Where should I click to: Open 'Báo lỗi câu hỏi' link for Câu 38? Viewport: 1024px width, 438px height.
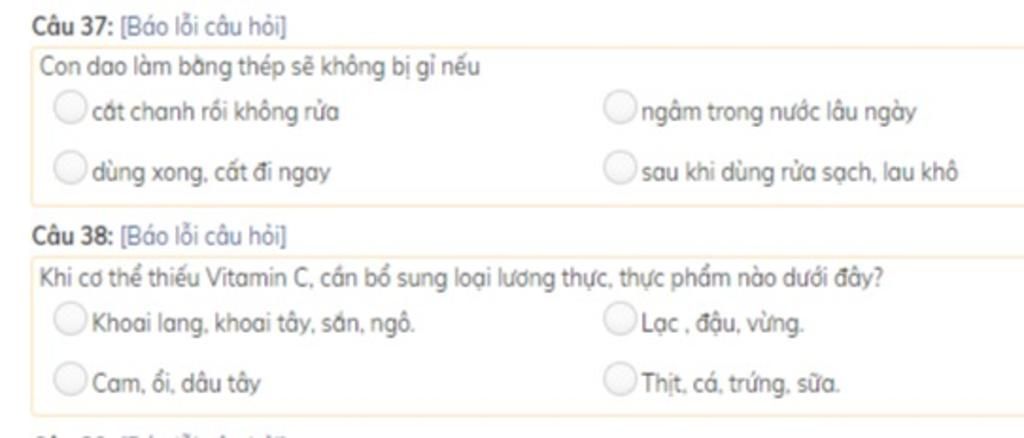click(x=204, y=237)
